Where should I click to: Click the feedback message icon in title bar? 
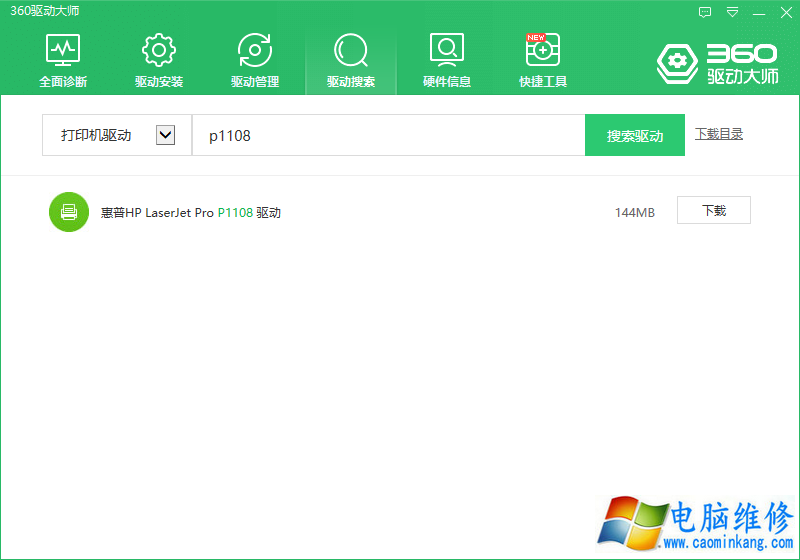705,12
